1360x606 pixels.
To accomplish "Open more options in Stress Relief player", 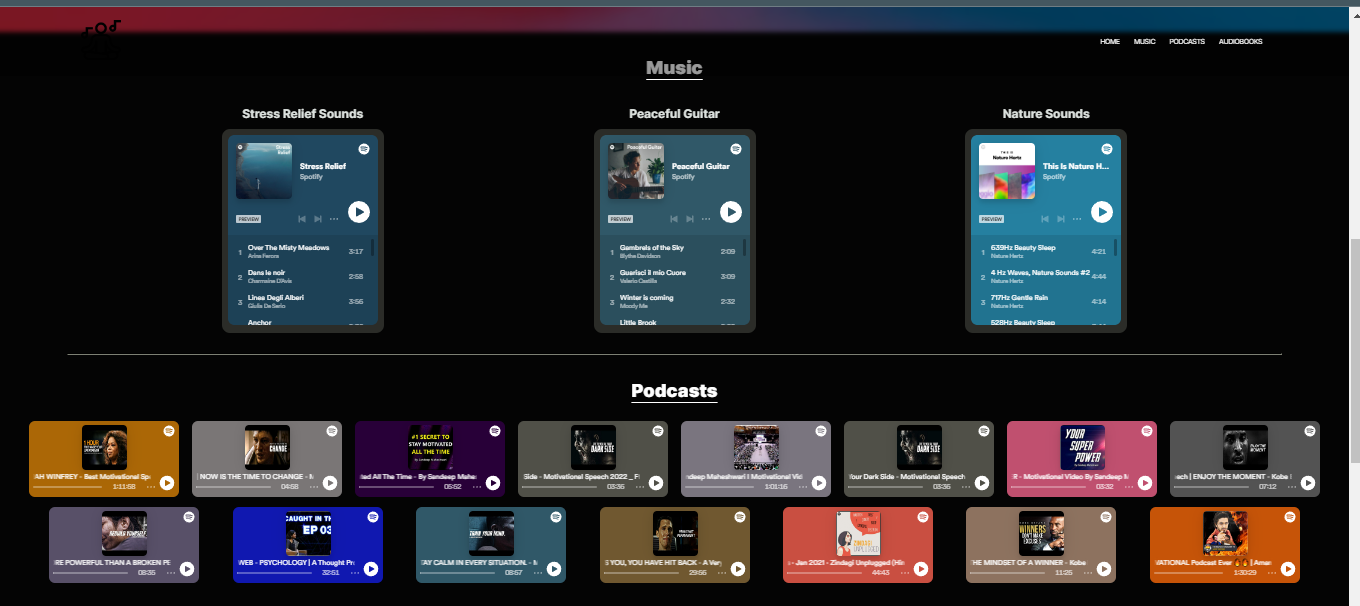I will [x=334, y=219].
